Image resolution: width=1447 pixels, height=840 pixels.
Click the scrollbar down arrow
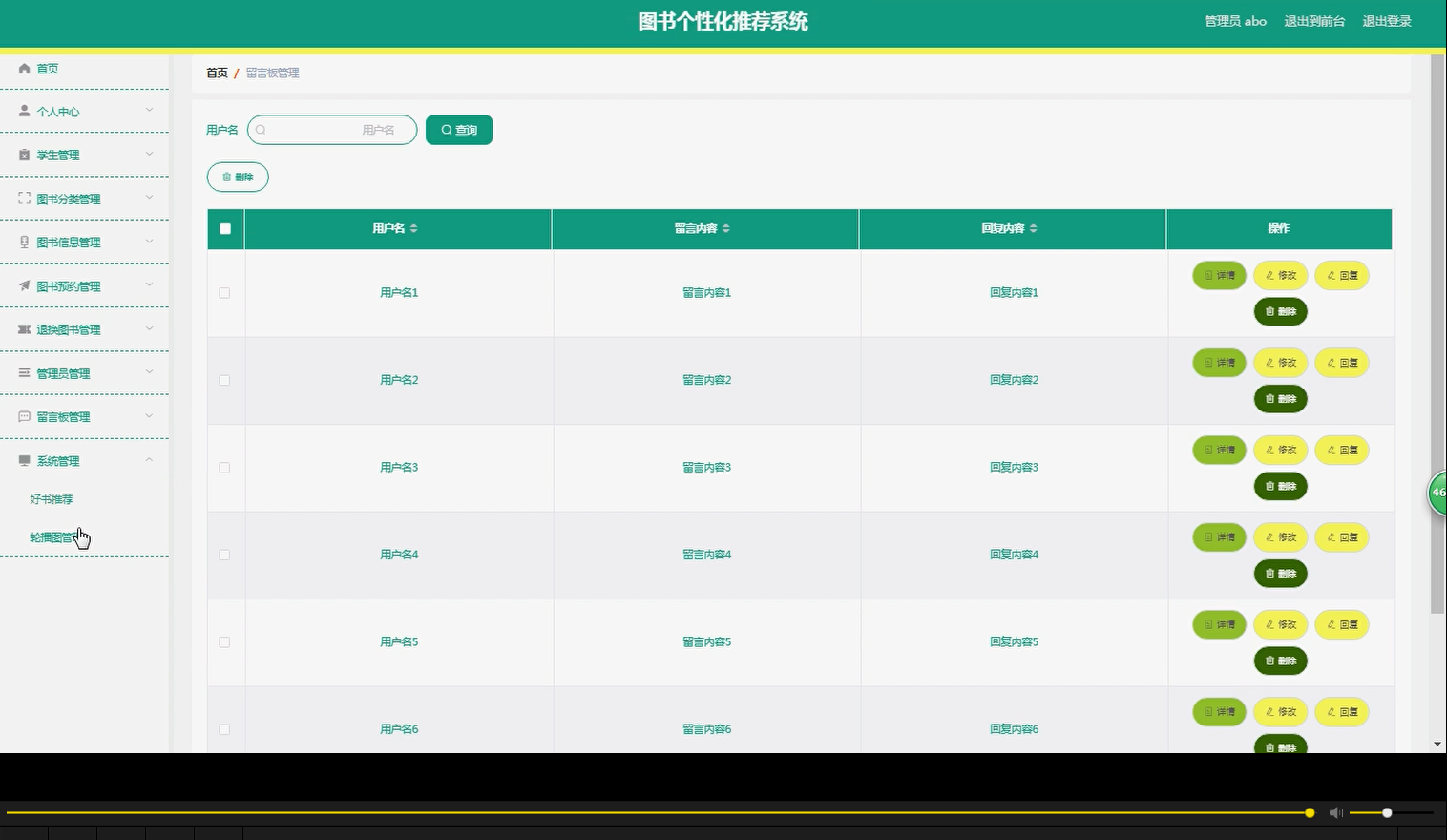(1437, 745)
